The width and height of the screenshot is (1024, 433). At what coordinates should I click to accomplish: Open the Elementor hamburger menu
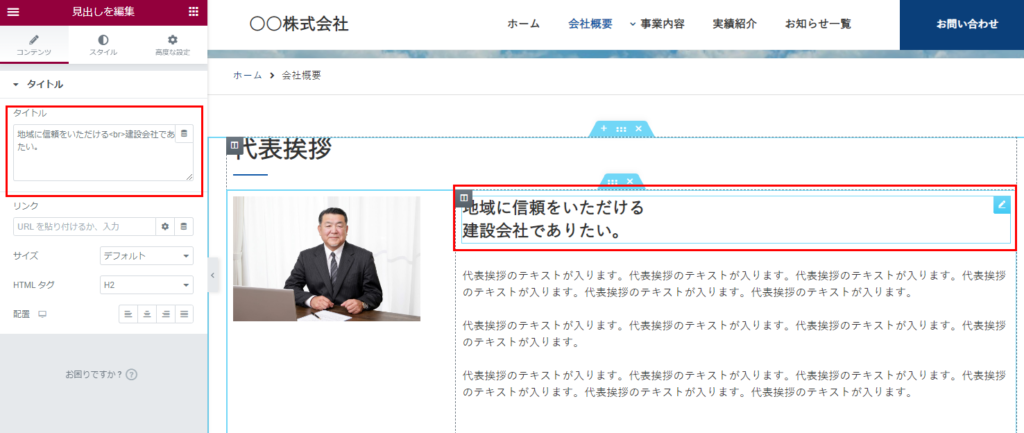(13, 11)
